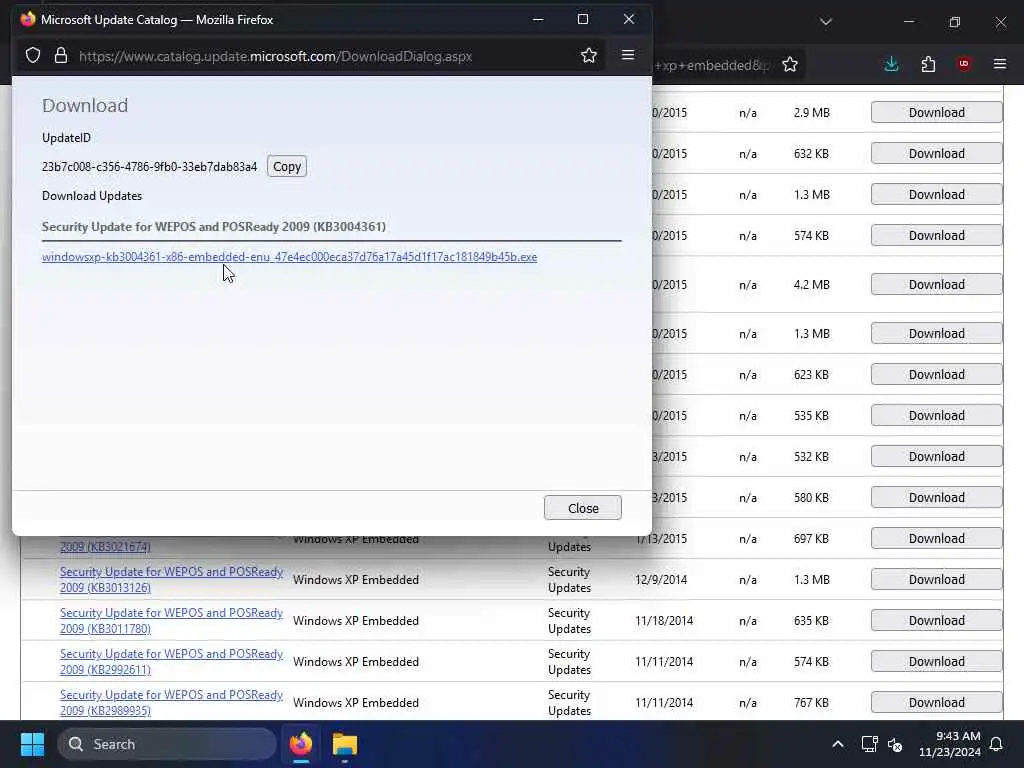Image resolution: width=1024 pixels, height=768 pixels.
Task: Click the '767 KB' size cell
Action: [x=811, y=703]
